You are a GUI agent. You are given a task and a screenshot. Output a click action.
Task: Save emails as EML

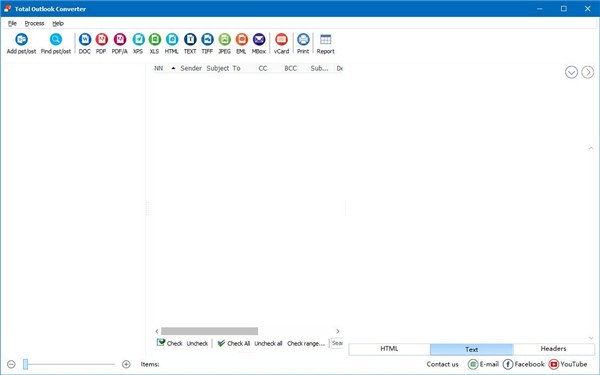pyautogui.click(x=241, y=44)
